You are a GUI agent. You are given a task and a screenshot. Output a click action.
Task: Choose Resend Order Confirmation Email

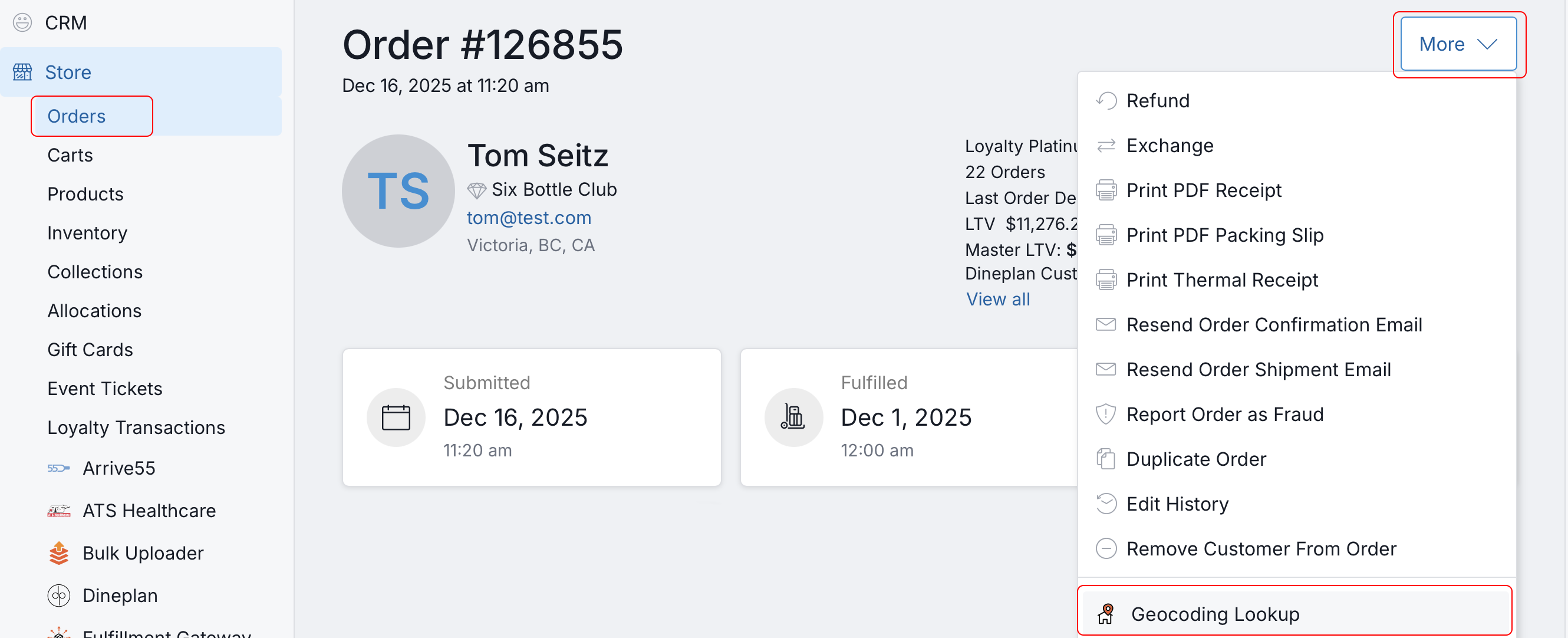pos(1273,324)
